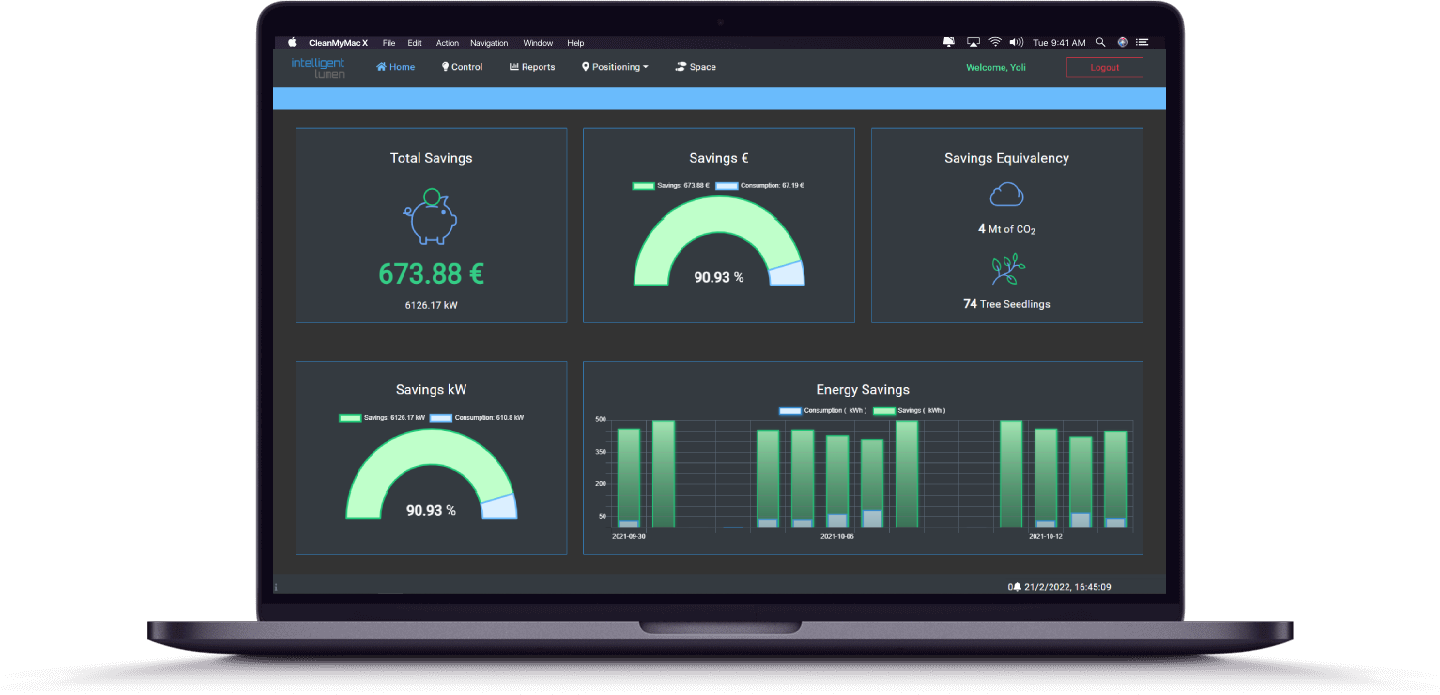Click the 90.93 % value in Savings kW gauge
Screen dimensions: 1440x695
(x=430, y=510)
